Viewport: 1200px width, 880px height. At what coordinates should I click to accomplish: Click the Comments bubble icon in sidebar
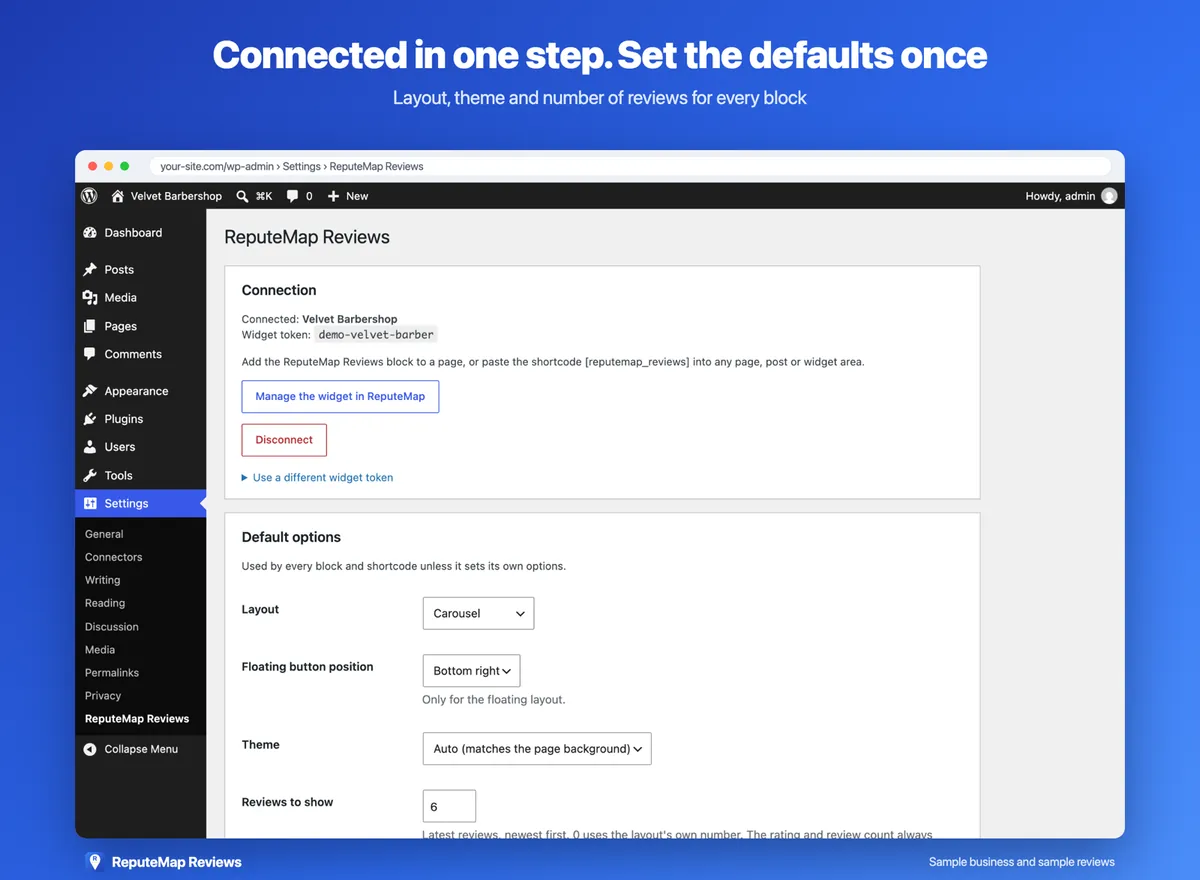coord(90,354)
